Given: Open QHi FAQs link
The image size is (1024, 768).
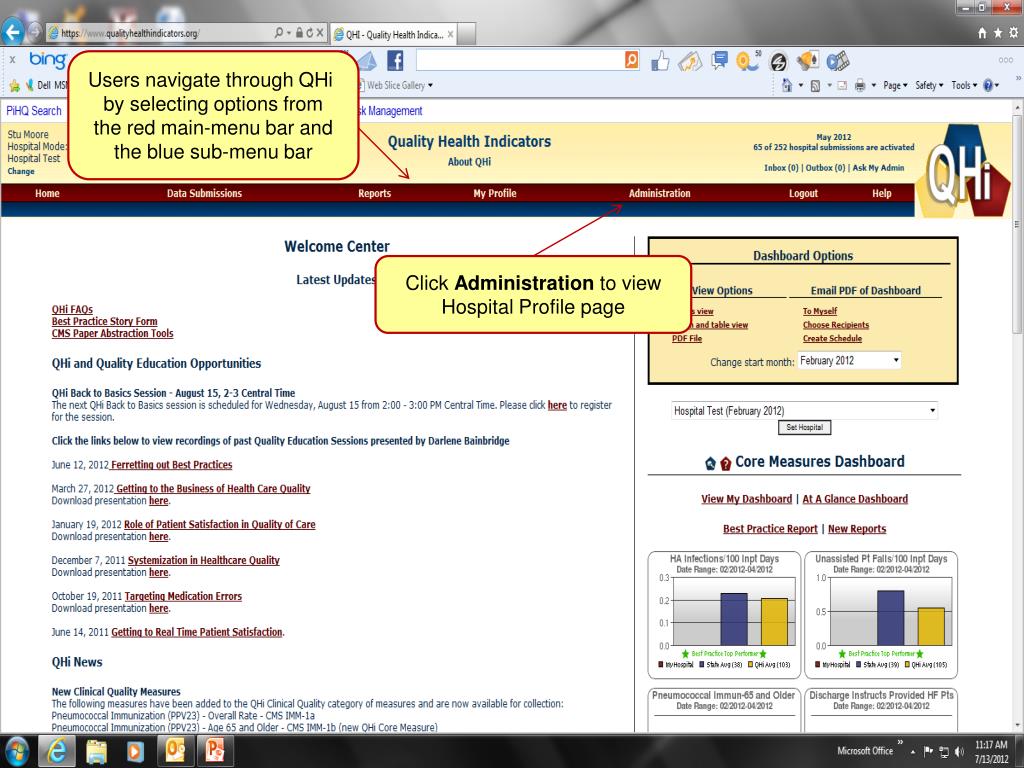Looking at the screenshot, I should click(72, 310).
